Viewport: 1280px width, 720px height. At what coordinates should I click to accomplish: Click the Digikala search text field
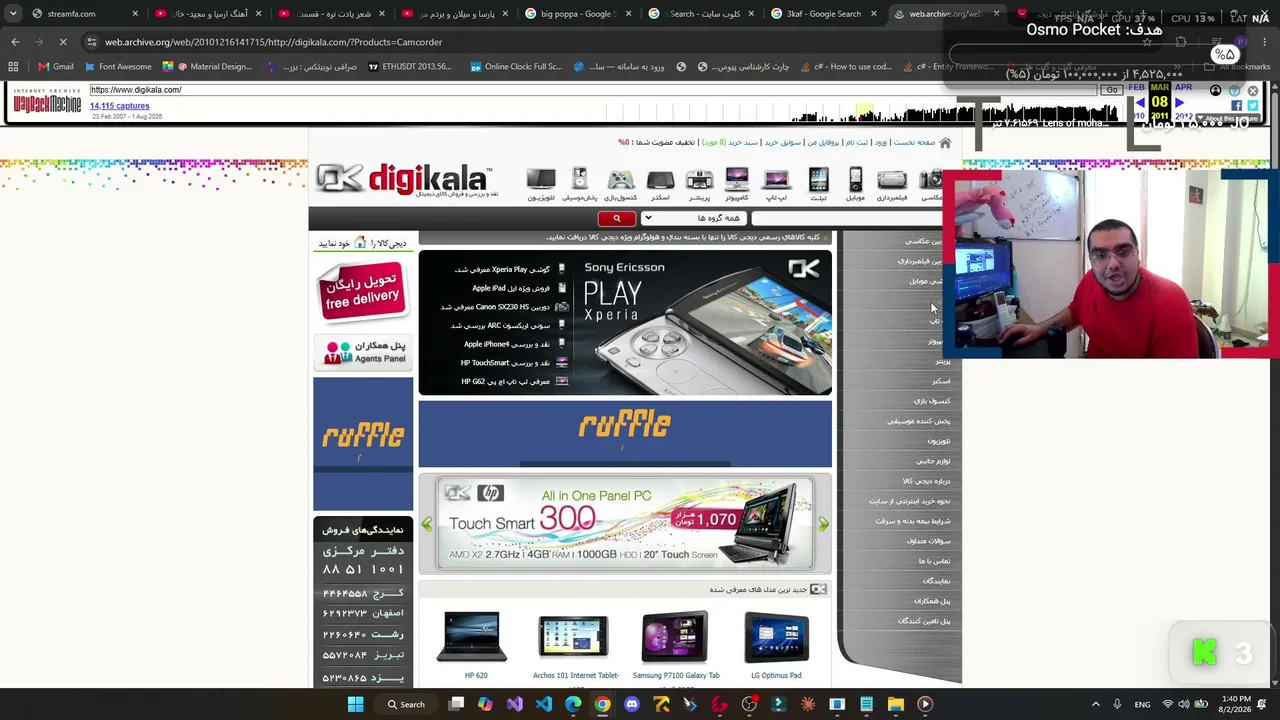pos(845,218)
